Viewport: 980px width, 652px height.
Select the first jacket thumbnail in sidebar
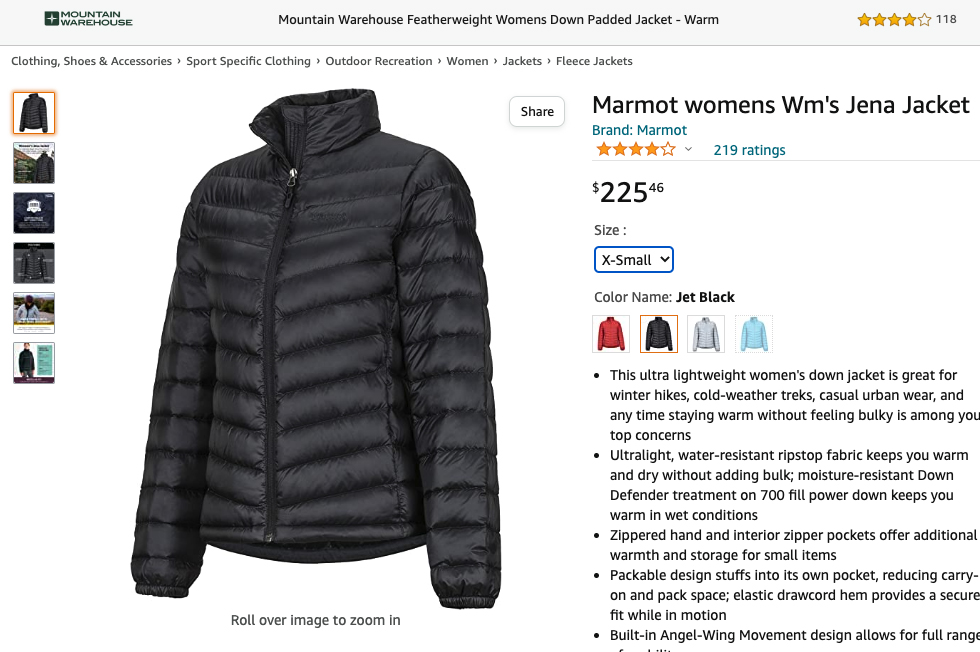point(33,112)
